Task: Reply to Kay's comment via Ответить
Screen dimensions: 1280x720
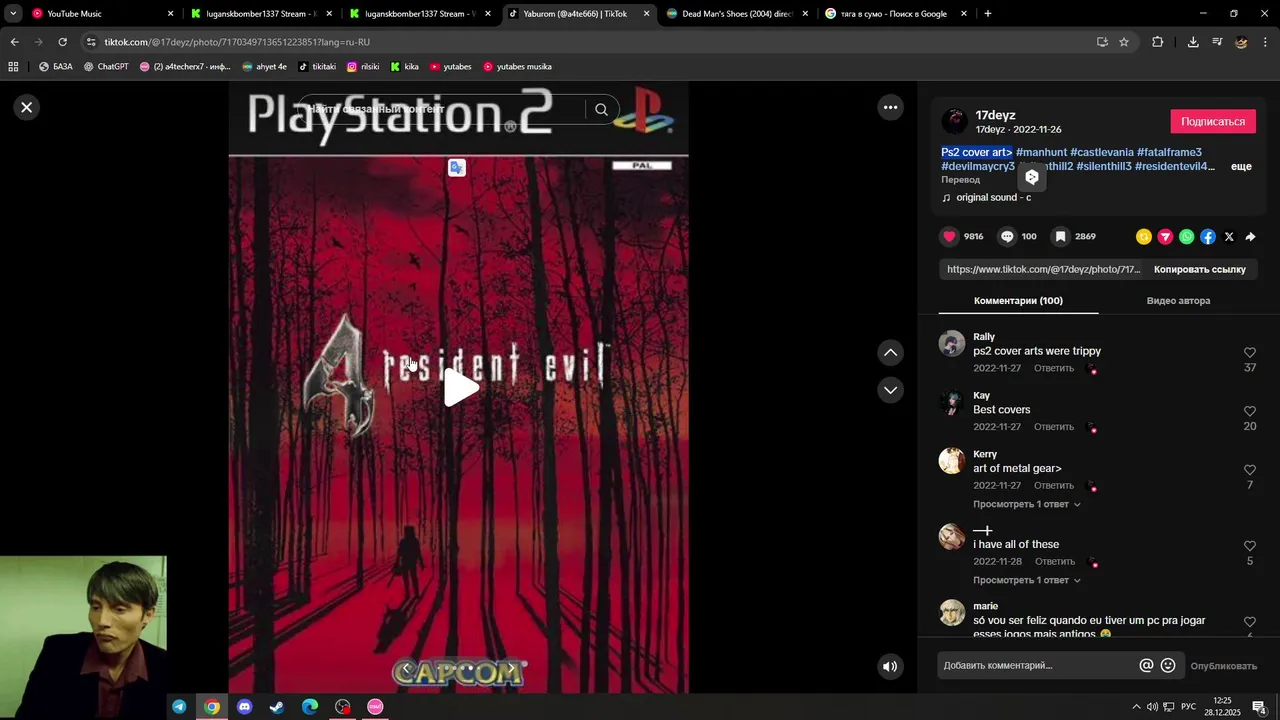Action: (1054, 427)
